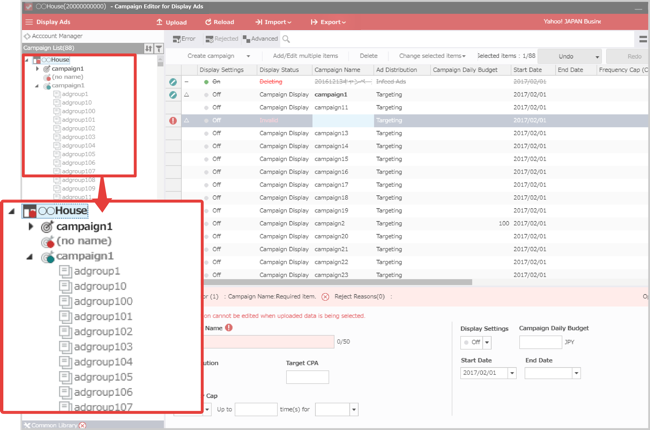The width and height of the screenshot is (650, 430).
Task: Toggle Off display setting for campaign14
Action: tap(213, 146)
